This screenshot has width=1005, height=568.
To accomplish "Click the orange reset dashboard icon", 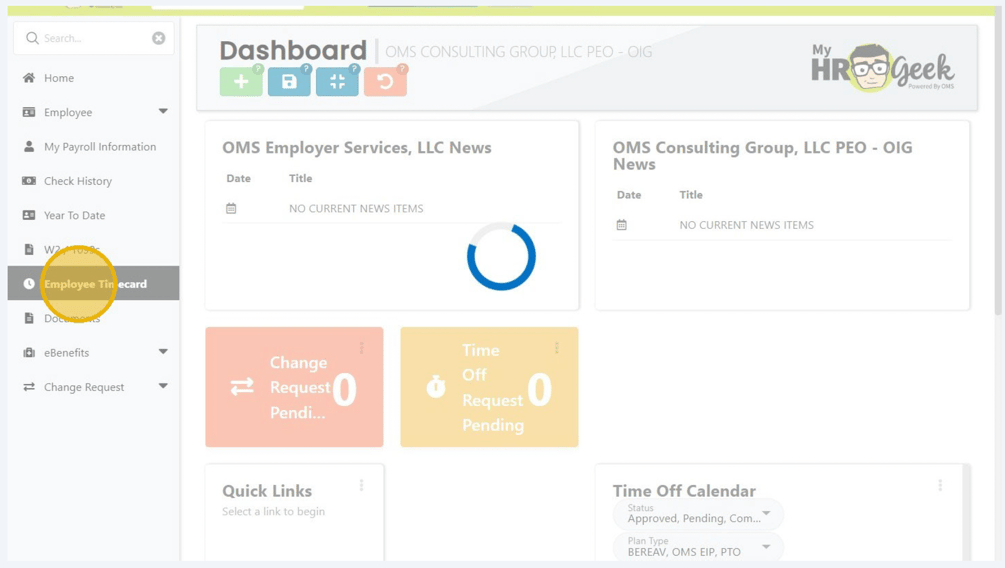I will [385, 81].
